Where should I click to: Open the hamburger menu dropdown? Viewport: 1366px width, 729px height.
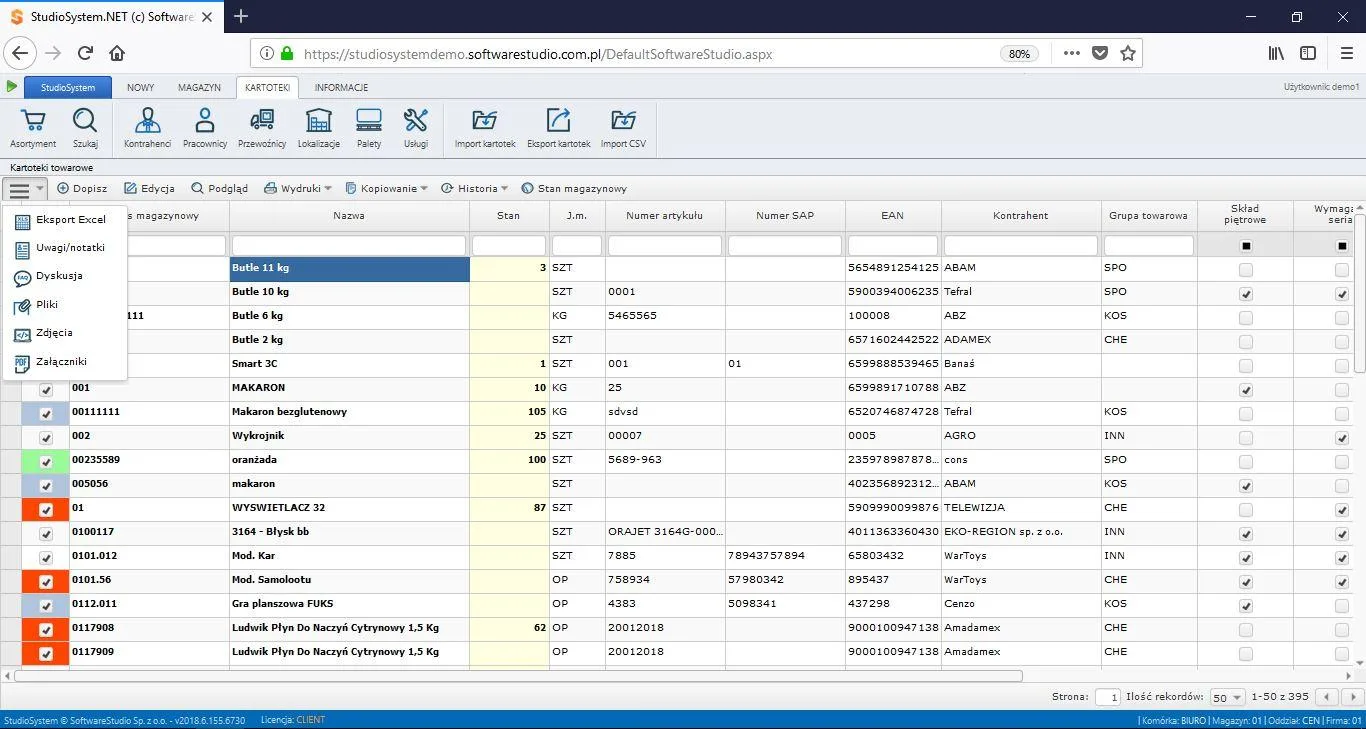[25, 188]
